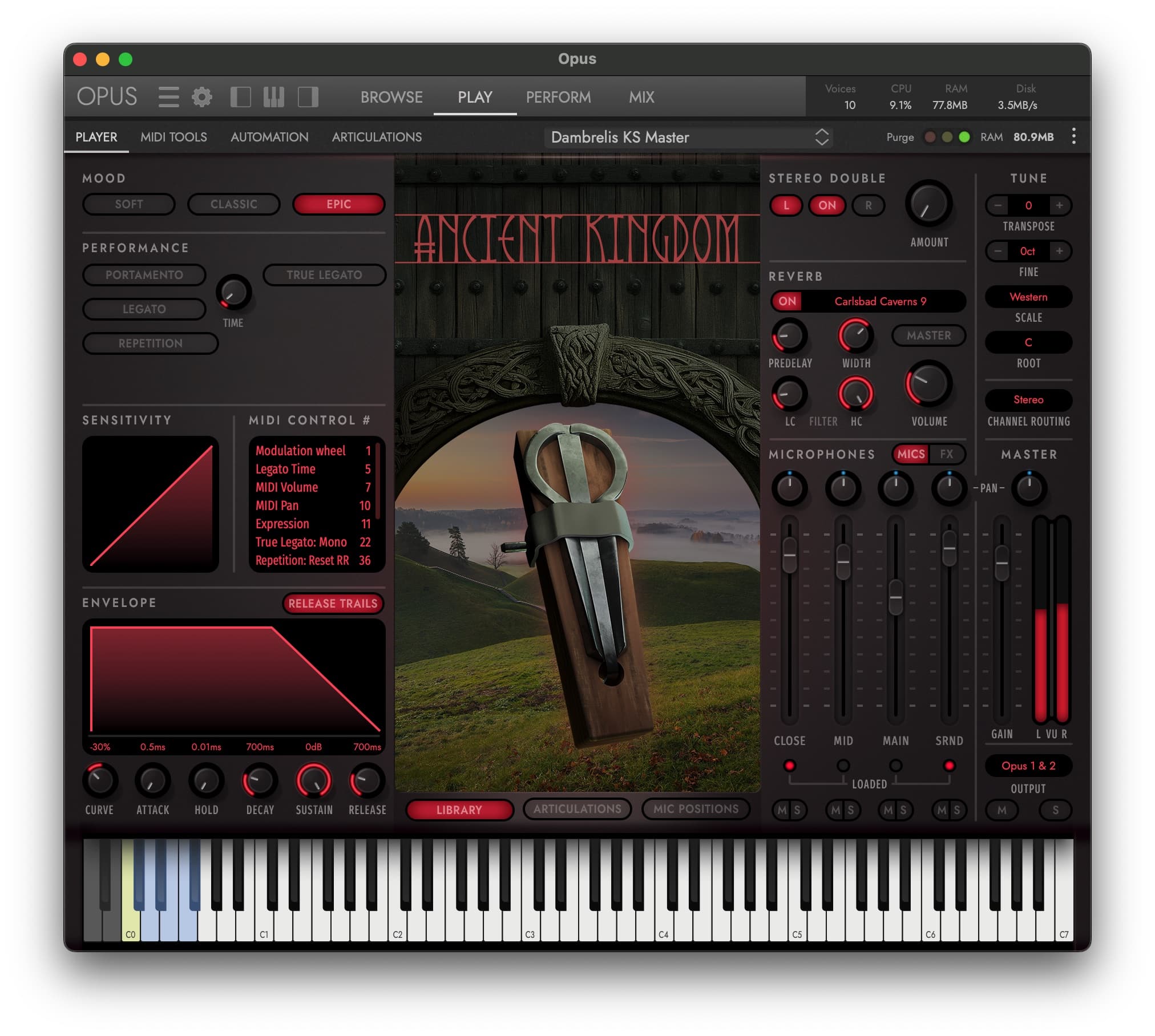
Task: Open the C root note dropdown
Action: [1028, 342]
